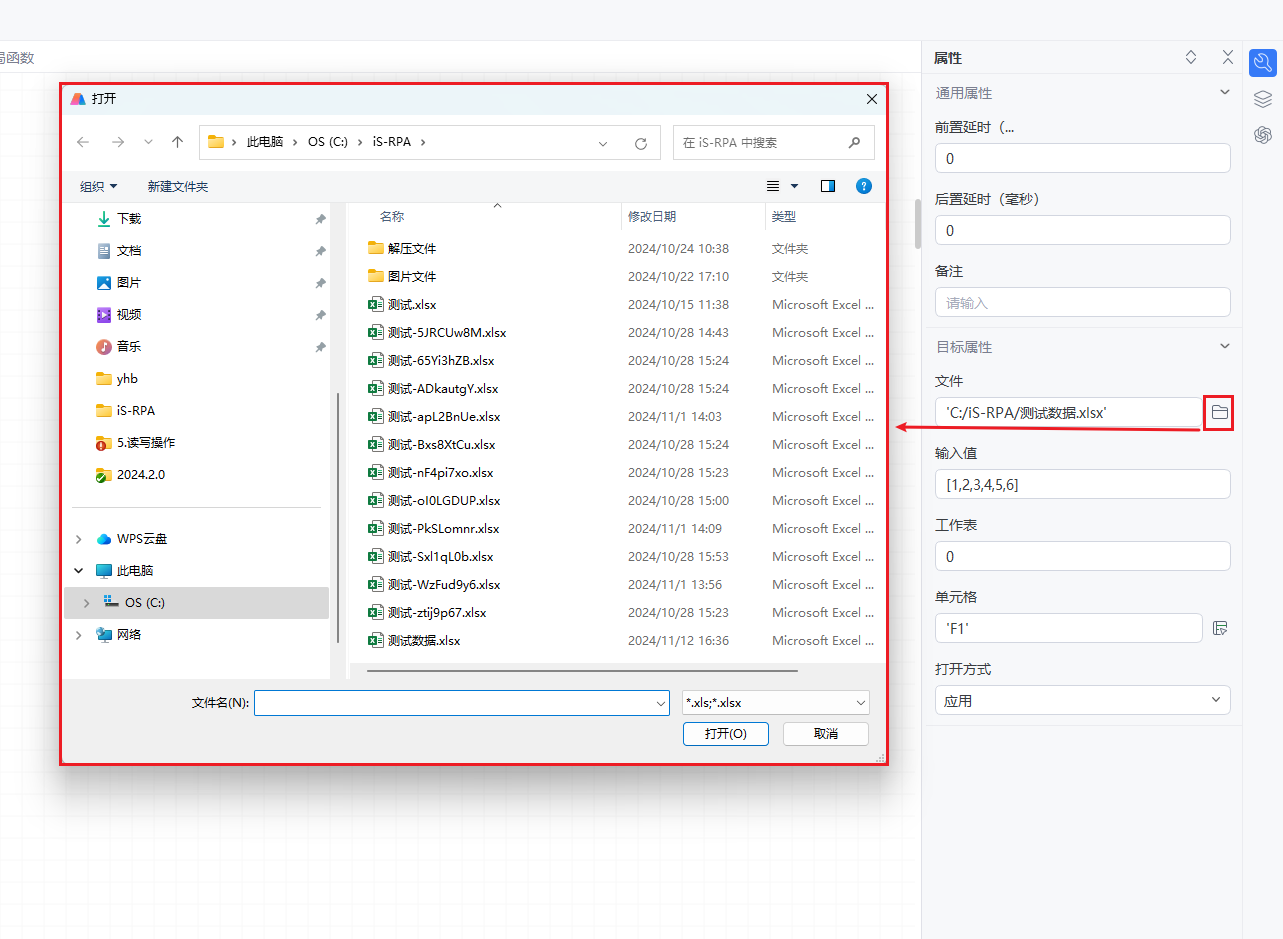
Task: Select 视频 in navigation pane
Action: point(129,314)
